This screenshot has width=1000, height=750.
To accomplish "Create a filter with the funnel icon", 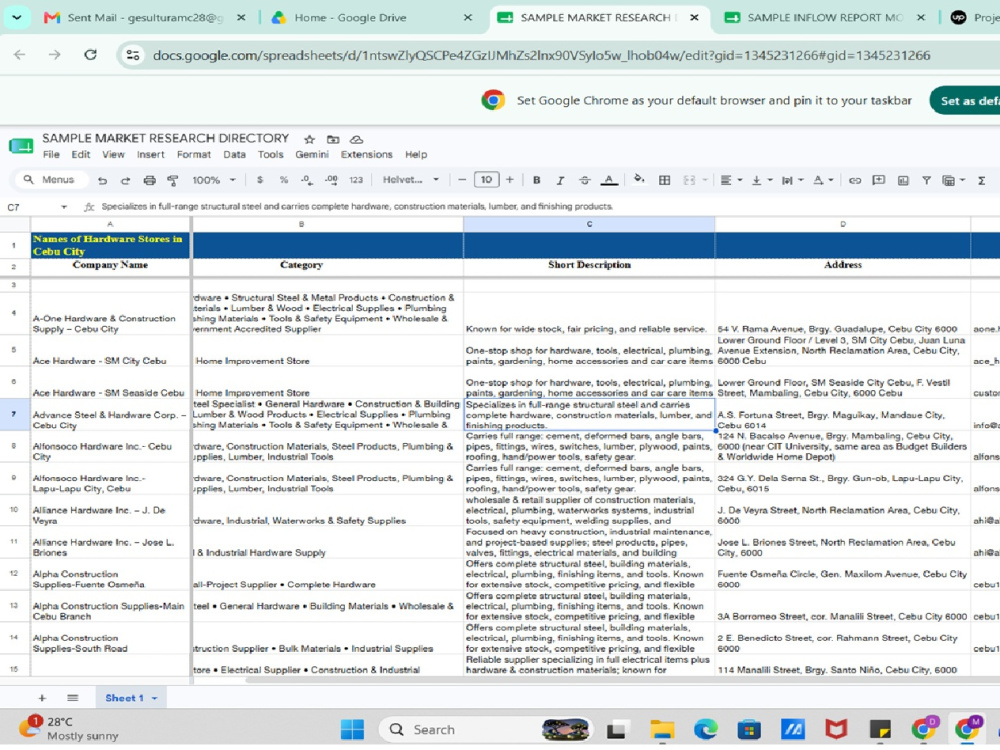I will (x=926, y=180).
